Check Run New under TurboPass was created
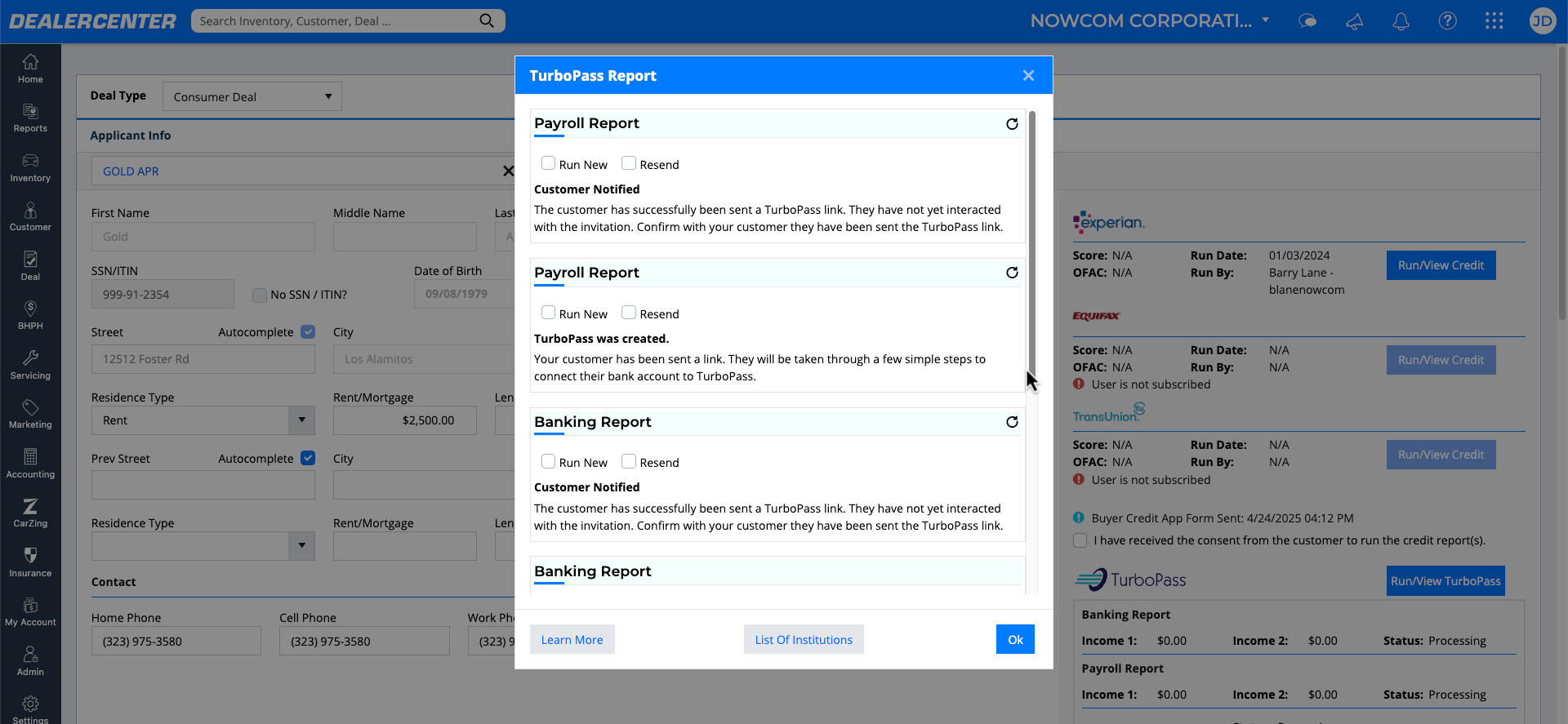Image resolution: width=1568 pixels, height=724 pixels. point(548,313)
